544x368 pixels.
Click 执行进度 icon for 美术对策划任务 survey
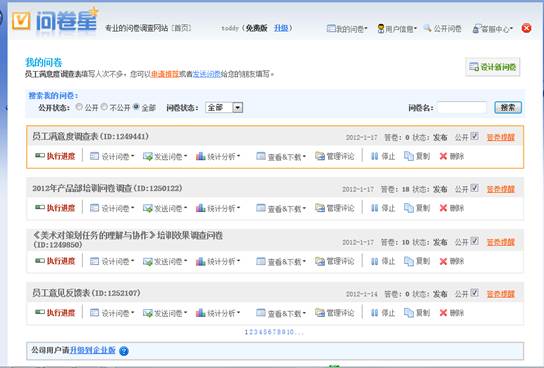click(x=40, y=260)
